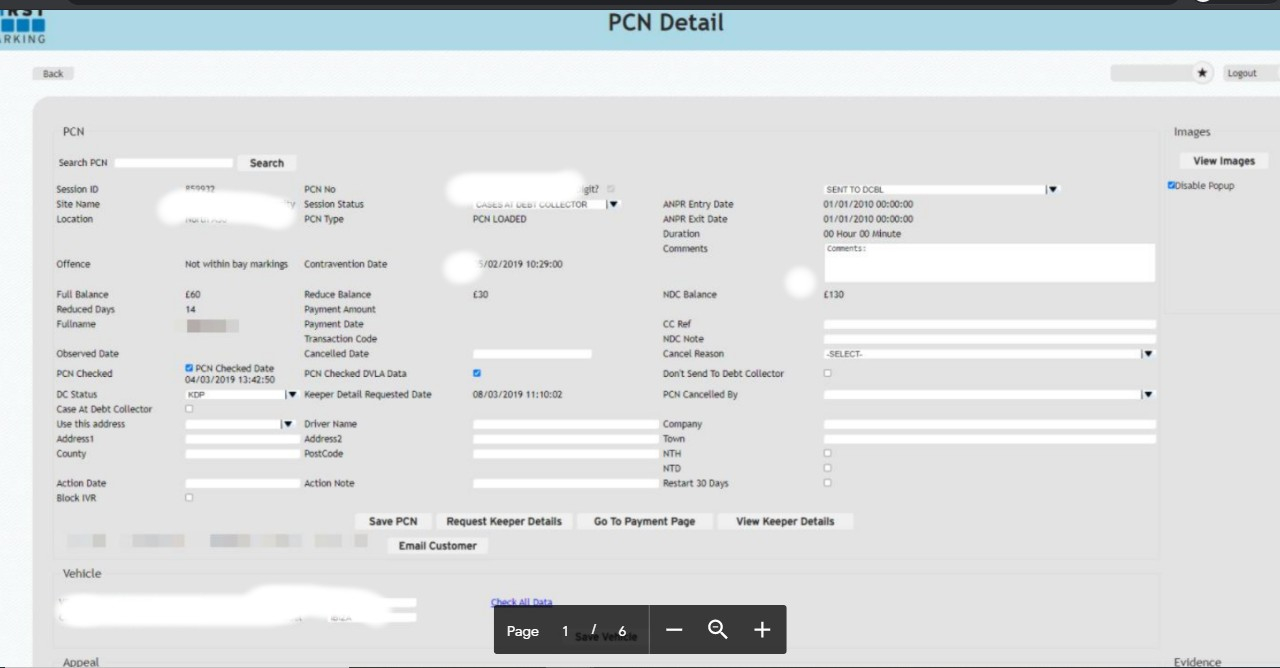Enable Don't Send To Debt Collector
The width and height of the screenshot is (1280, 668).
827,373
